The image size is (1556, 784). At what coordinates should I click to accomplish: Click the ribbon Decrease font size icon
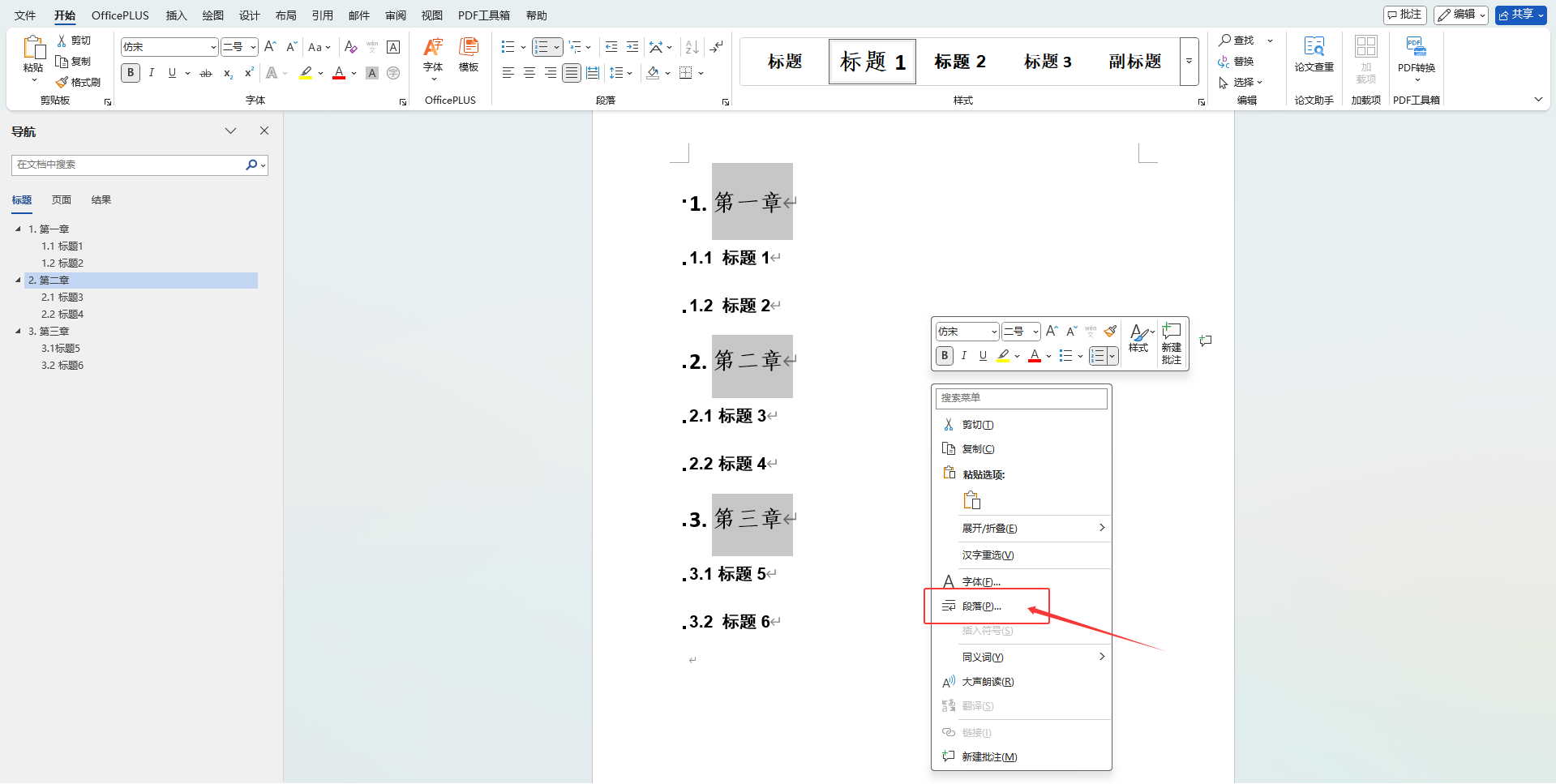point(292,47)
